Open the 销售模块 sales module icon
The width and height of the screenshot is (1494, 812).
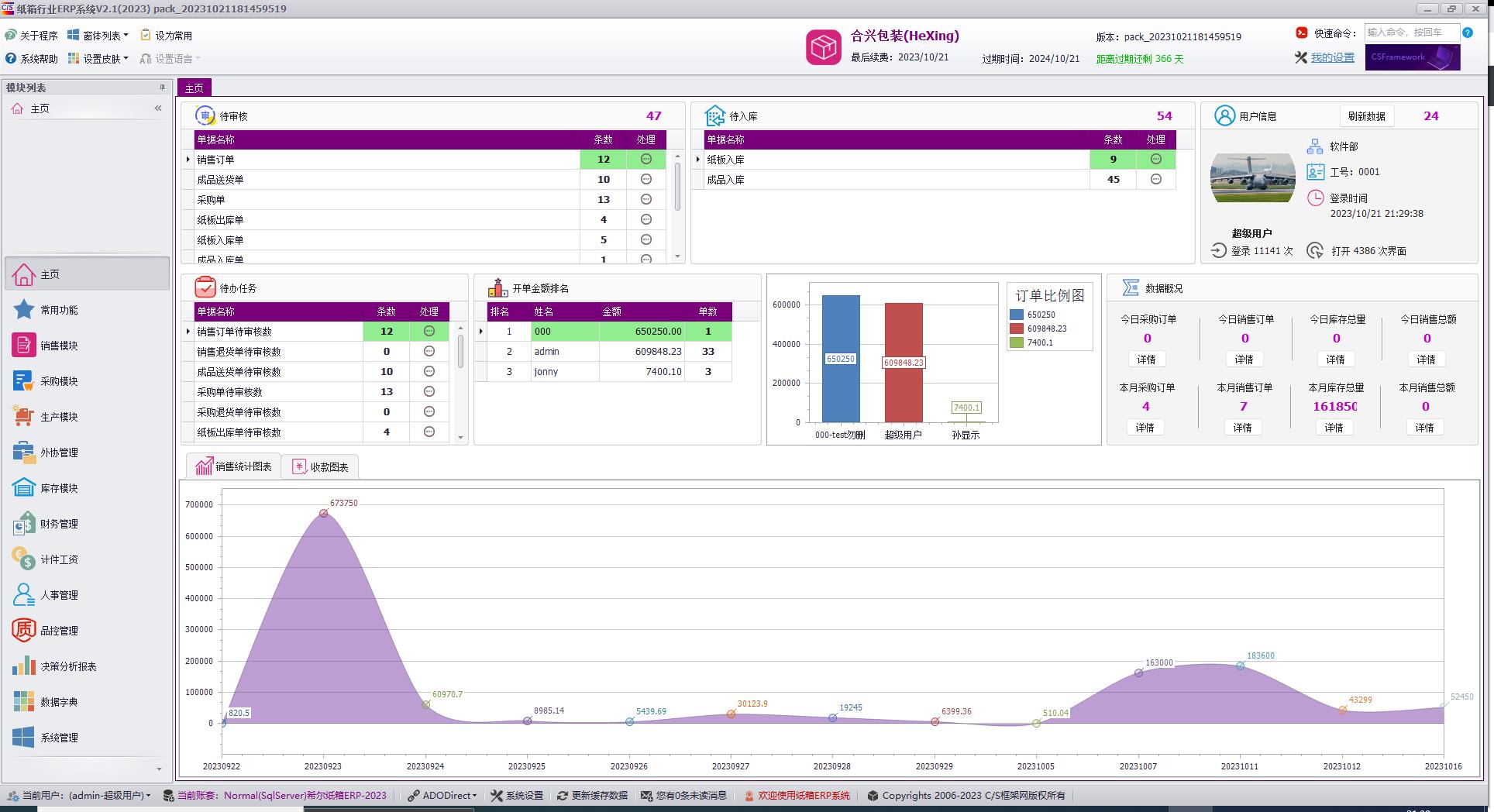(24, 346)
